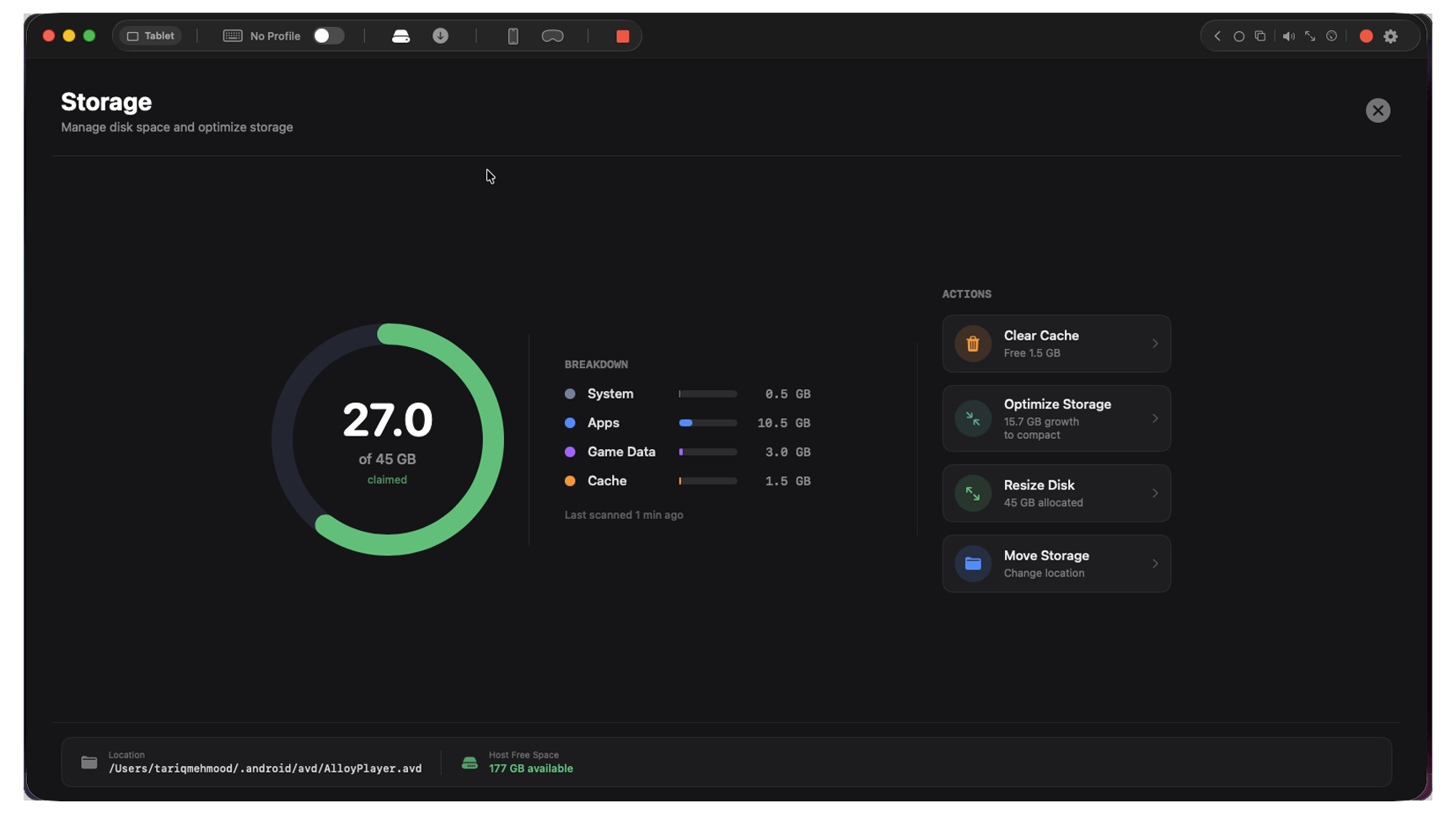Select the phone device icon
This screenshot has height=814, width=1456.
tap(513, 36)
